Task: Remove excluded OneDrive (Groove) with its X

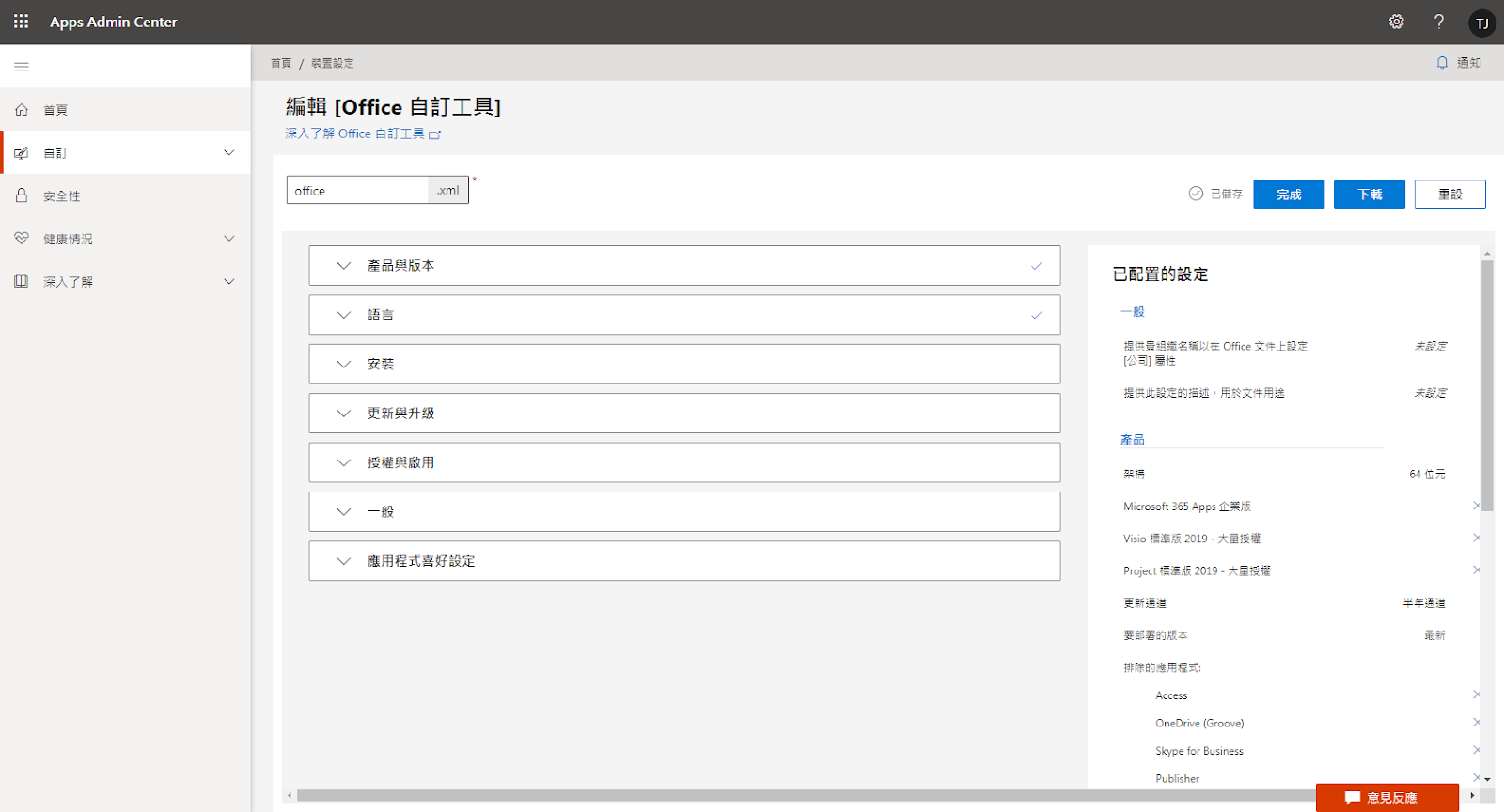Action: [1476, 723]
